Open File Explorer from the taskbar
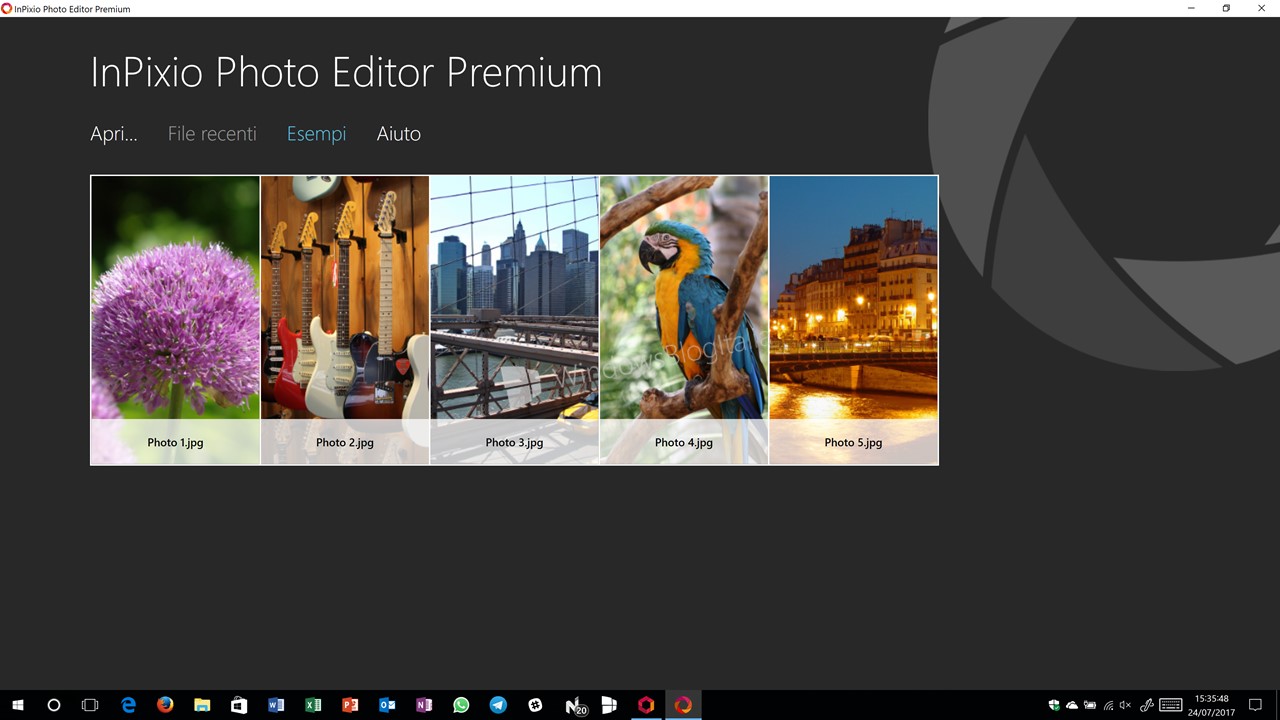The image size is (1280, 720). click(x=202, y=705)
